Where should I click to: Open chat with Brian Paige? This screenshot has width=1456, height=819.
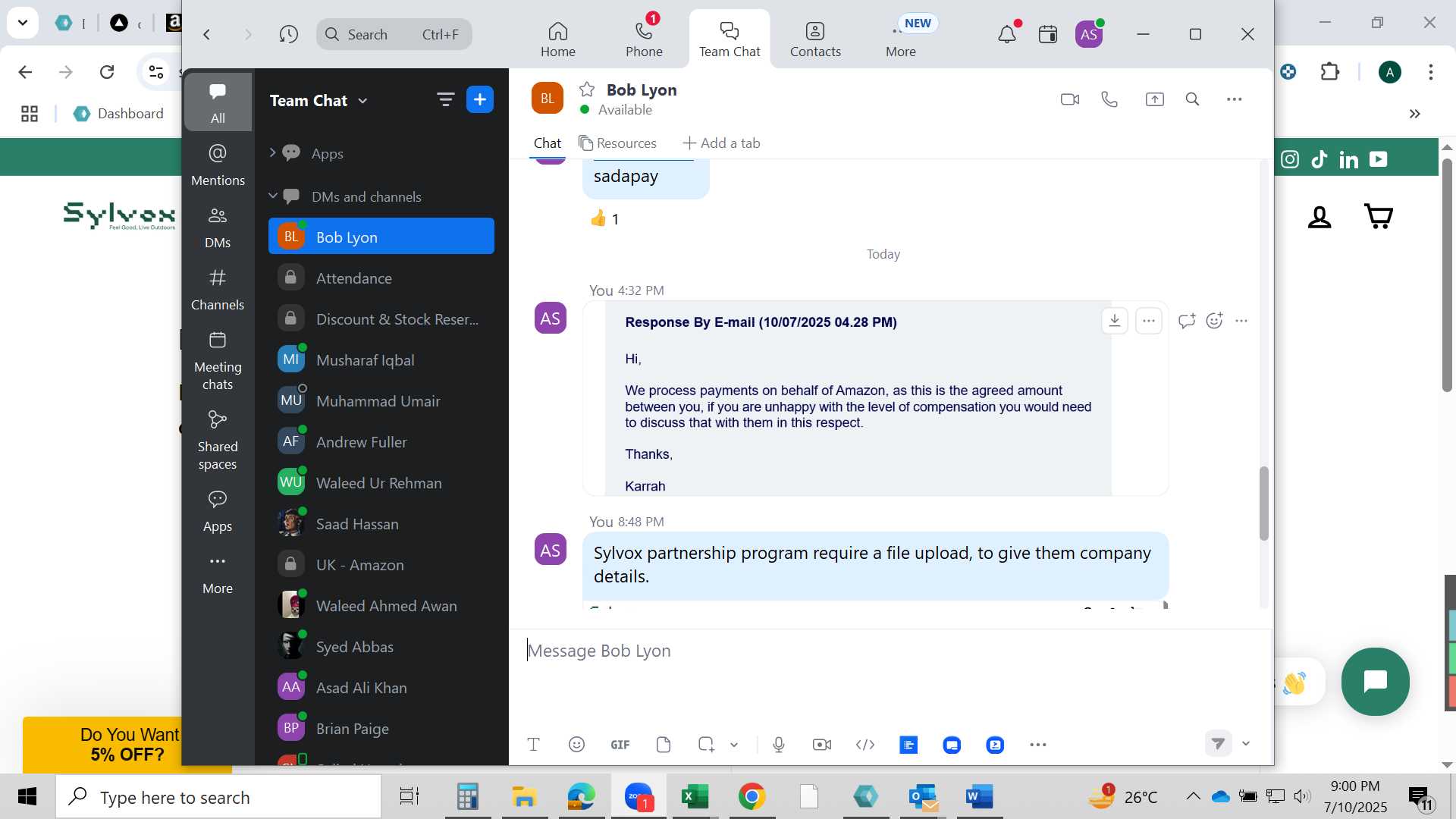[x=381, y=728]
